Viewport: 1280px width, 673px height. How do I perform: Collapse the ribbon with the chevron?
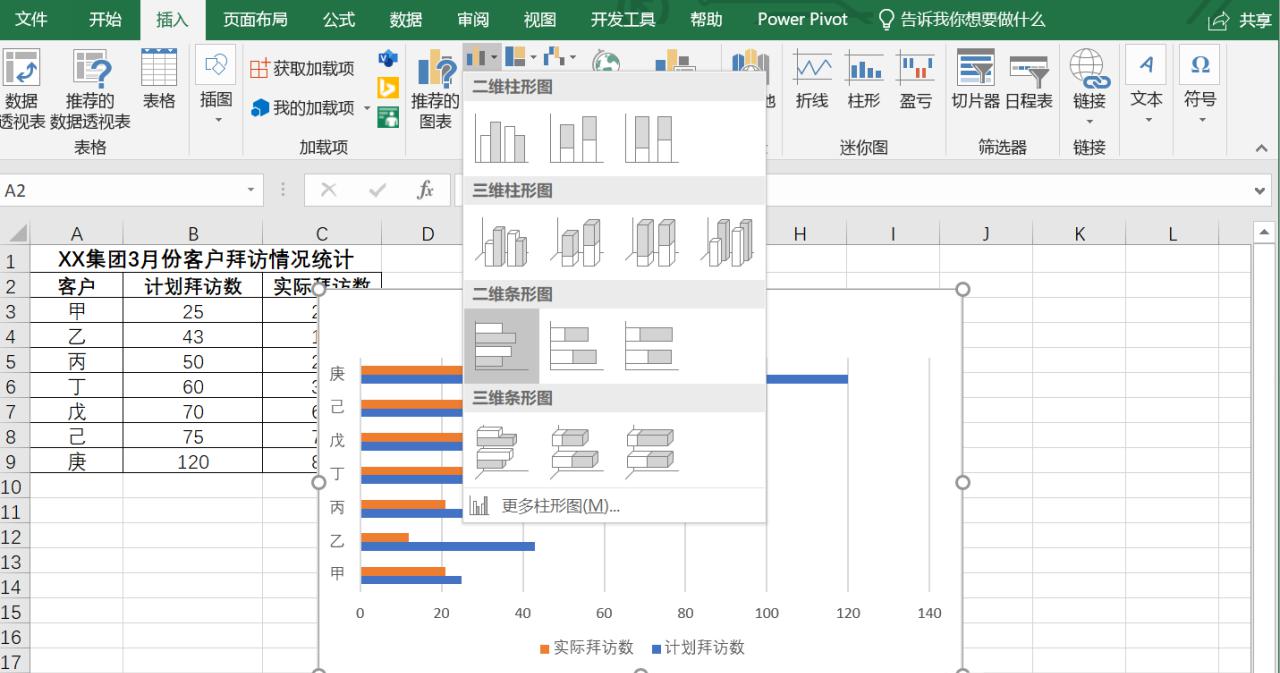tap(1261, 148)
